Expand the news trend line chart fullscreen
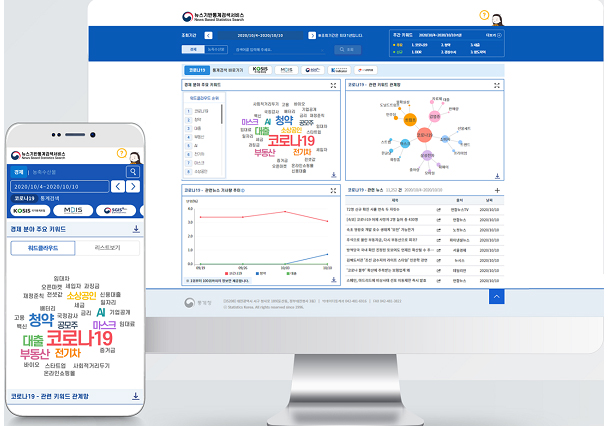608x426 pixels. (x=332, y=189)
